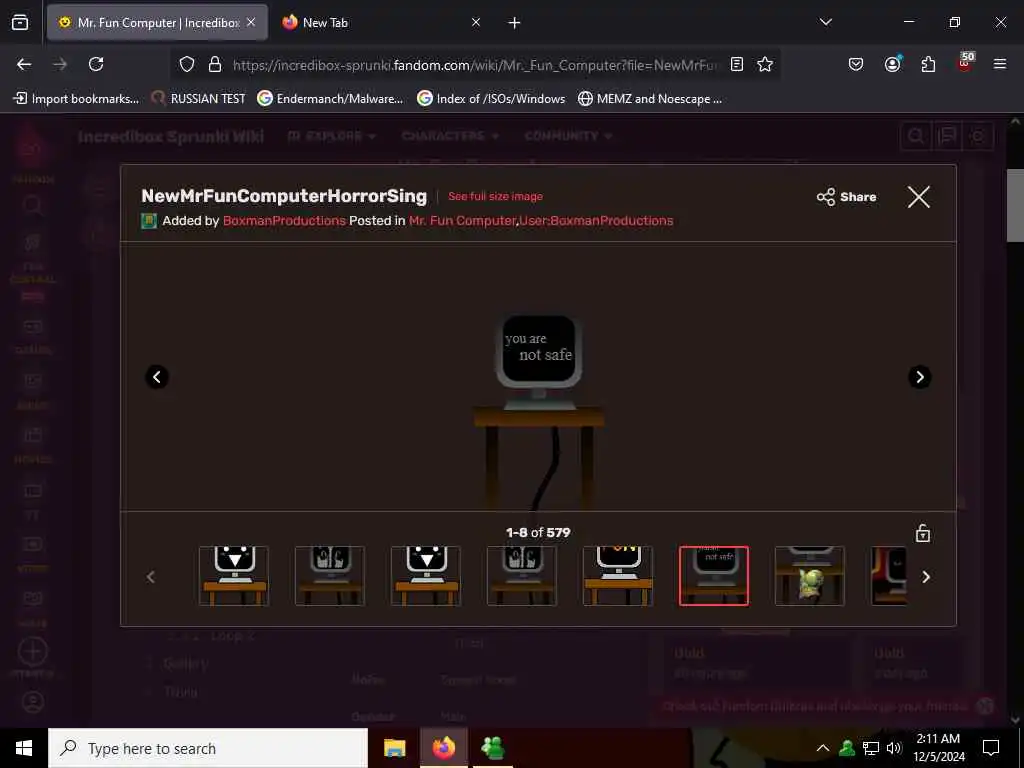Bookmark this page with star icon
The height and width of the screenshot is (768, 1024).
tap(765, 64)
